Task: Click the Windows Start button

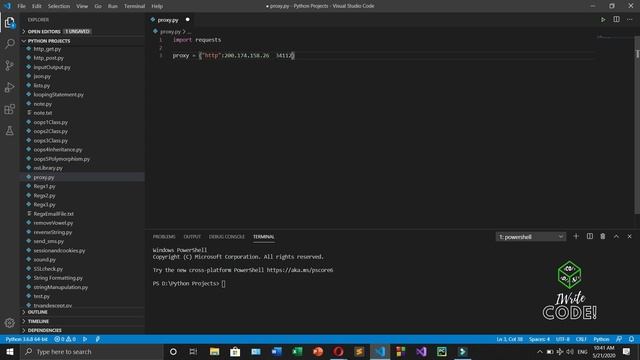Action: pyautogui.click(x=9, y=352)
